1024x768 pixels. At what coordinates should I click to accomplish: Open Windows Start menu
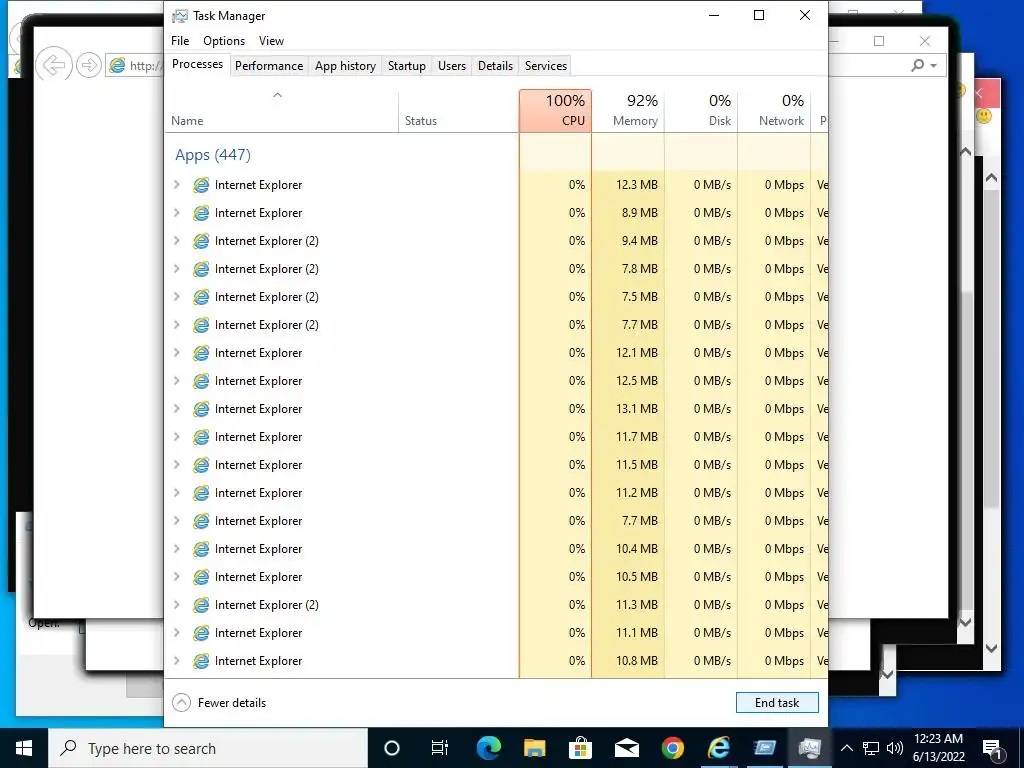click(x=24, y=748)
